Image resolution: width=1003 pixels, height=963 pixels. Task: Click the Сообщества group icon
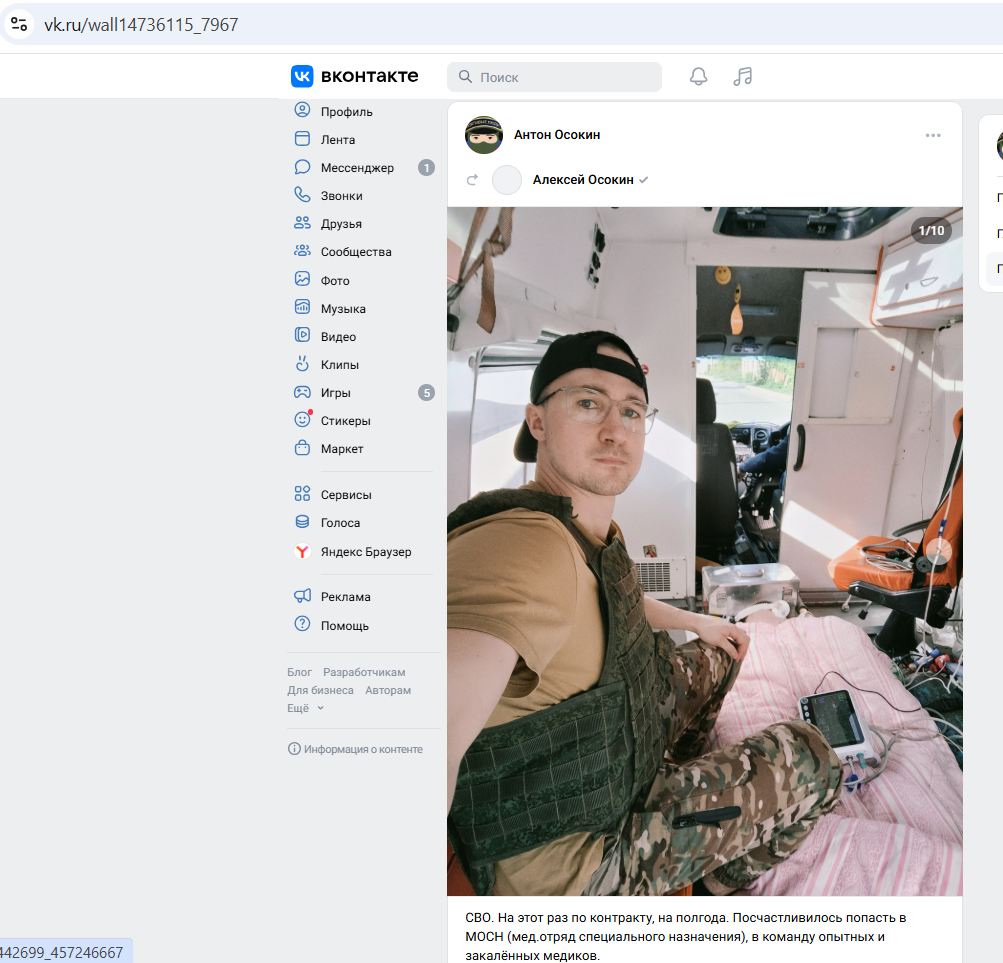pyautogui.click(x=302, y=251)
